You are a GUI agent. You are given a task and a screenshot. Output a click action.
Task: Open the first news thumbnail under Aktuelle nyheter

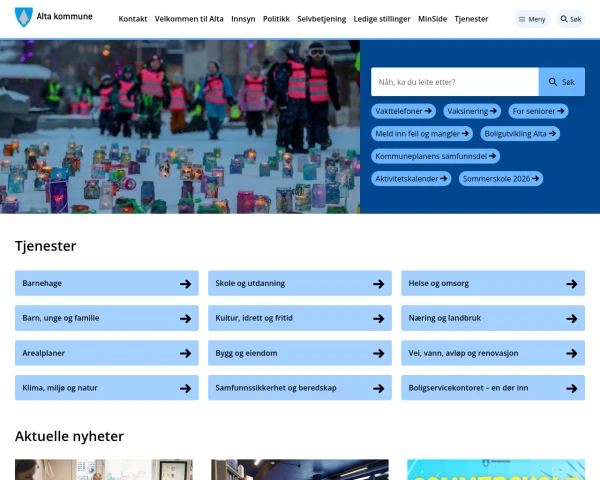tap(104, 470)
